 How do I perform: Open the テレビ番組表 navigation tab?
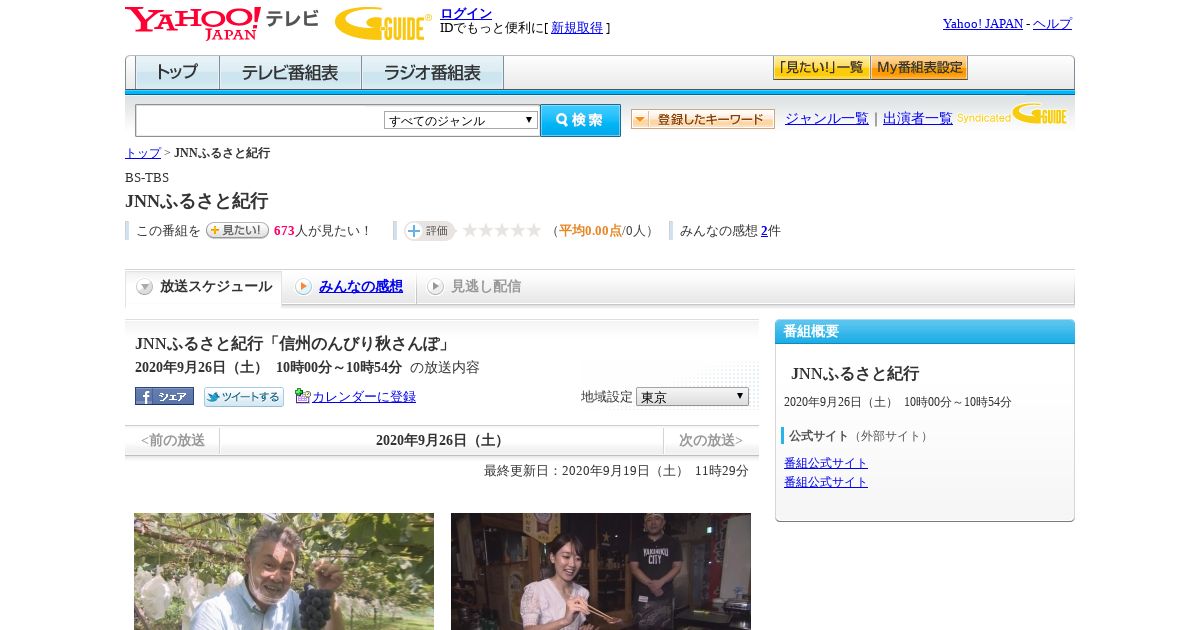pos(290,72)
